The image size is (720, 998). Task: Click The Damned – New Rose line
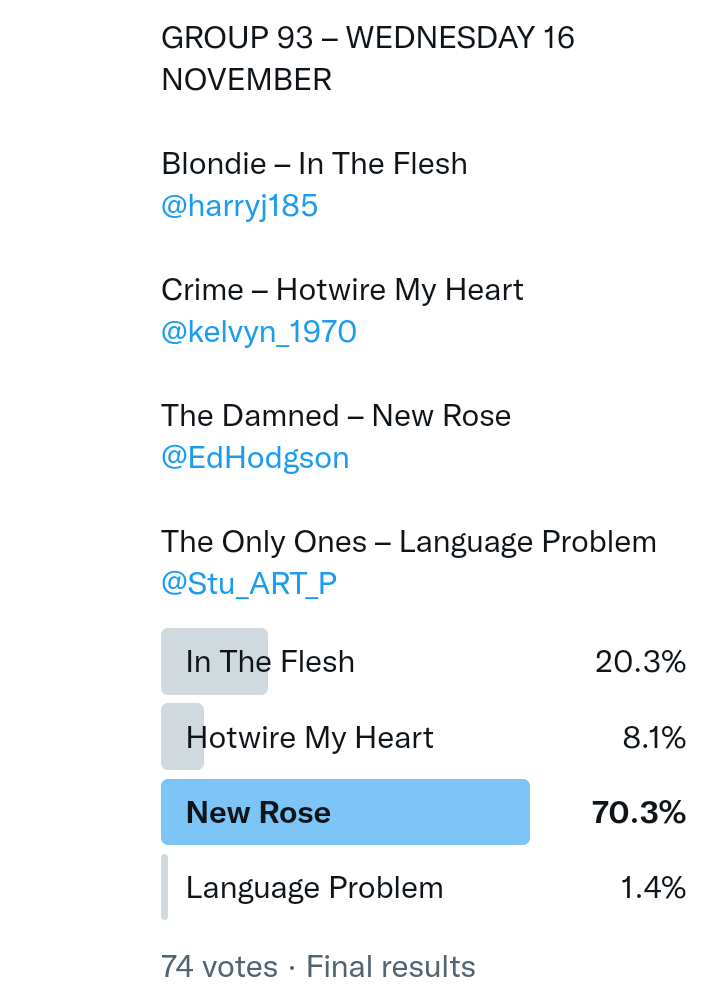(336, 416)
